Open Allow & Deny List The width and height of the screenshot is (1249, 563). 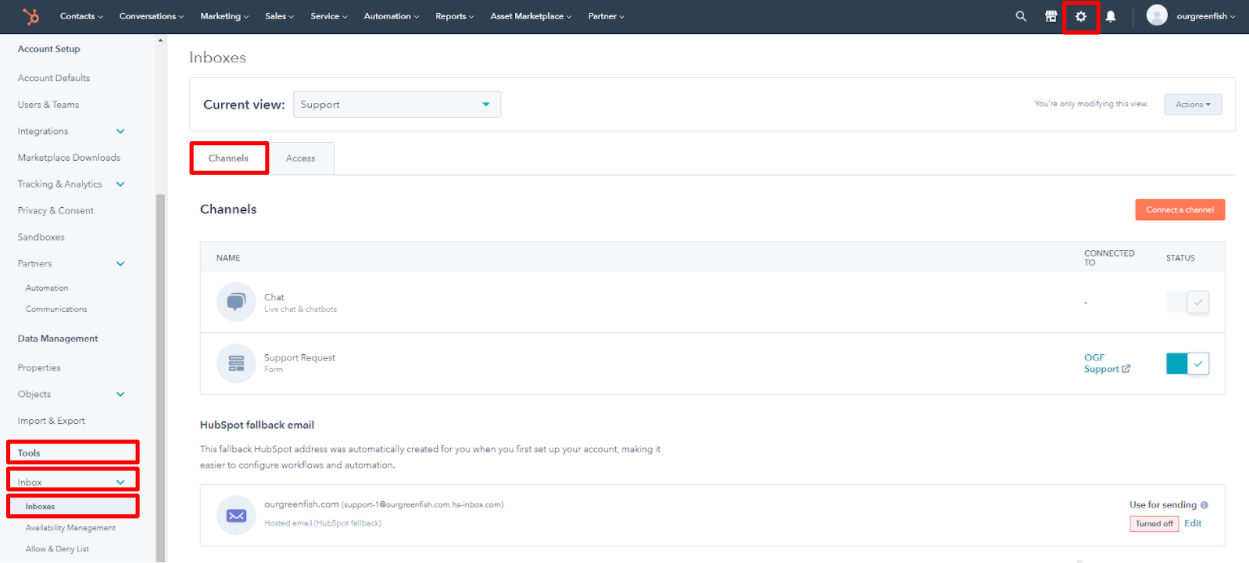(57, 549)
